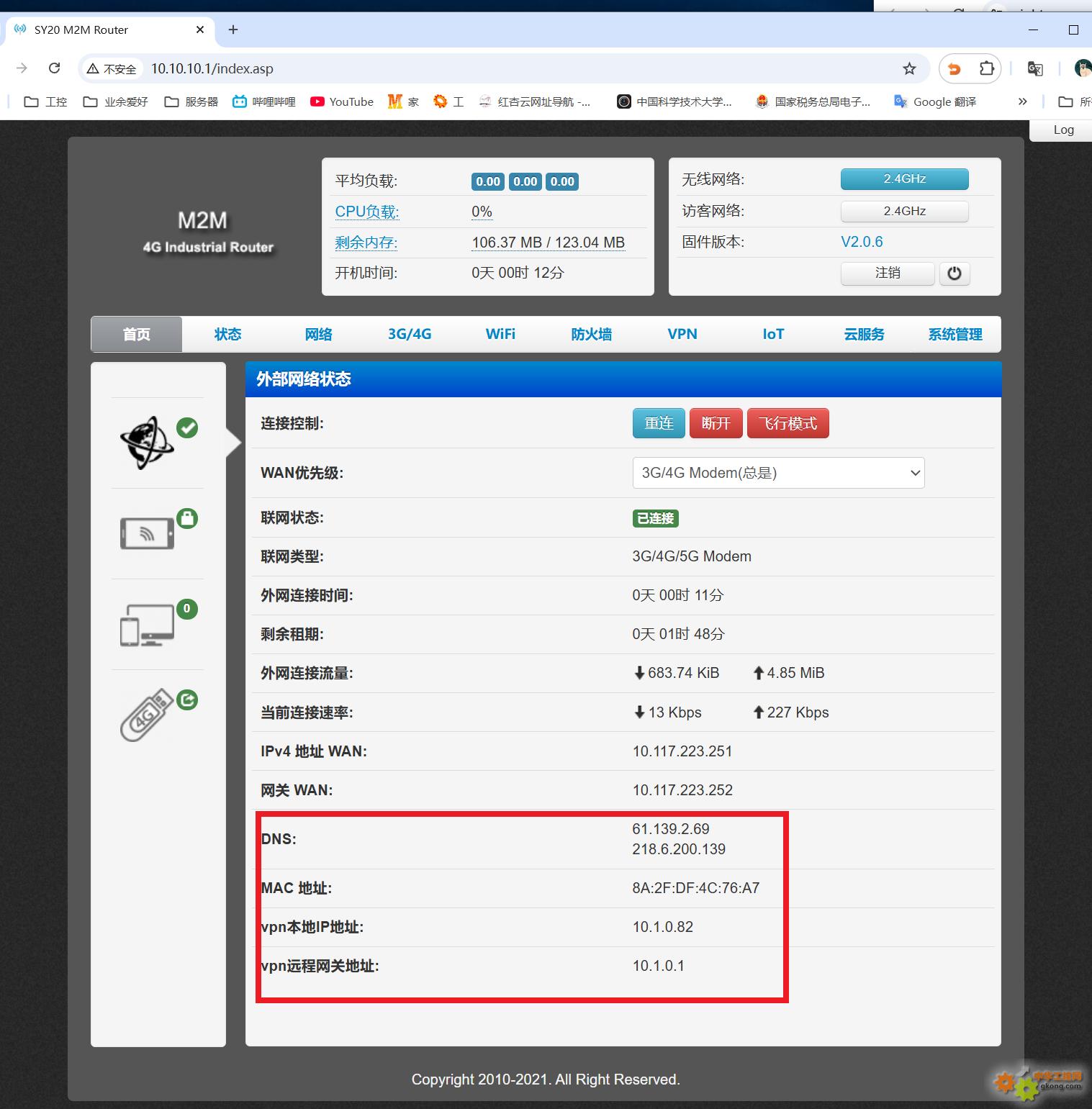Expand the WAN priority dropdown
This screenshot has width=1092, height=1109.
(777, 473)
